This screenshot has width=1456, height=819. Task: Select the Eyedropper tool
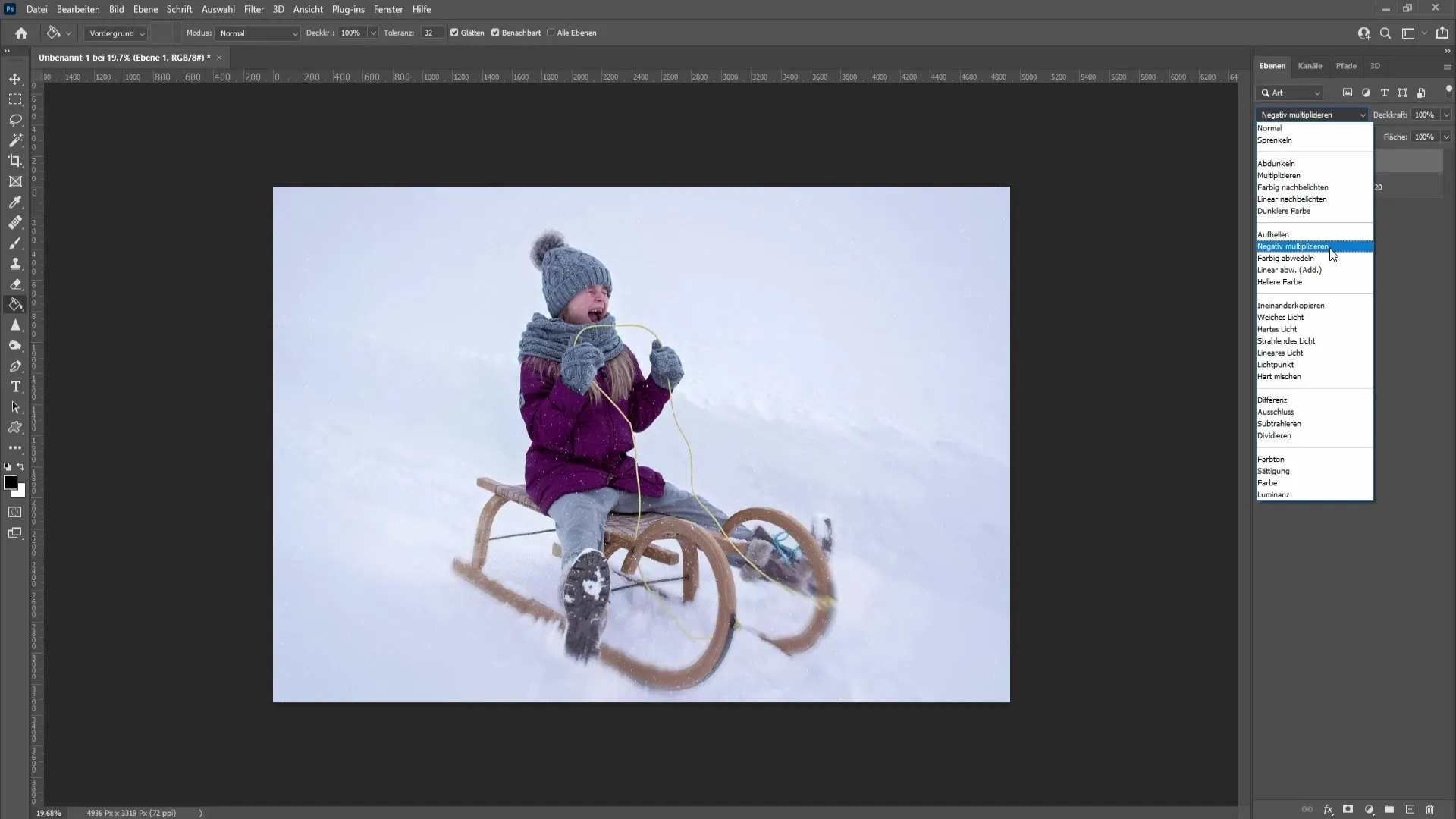click(x=15, y=201)
